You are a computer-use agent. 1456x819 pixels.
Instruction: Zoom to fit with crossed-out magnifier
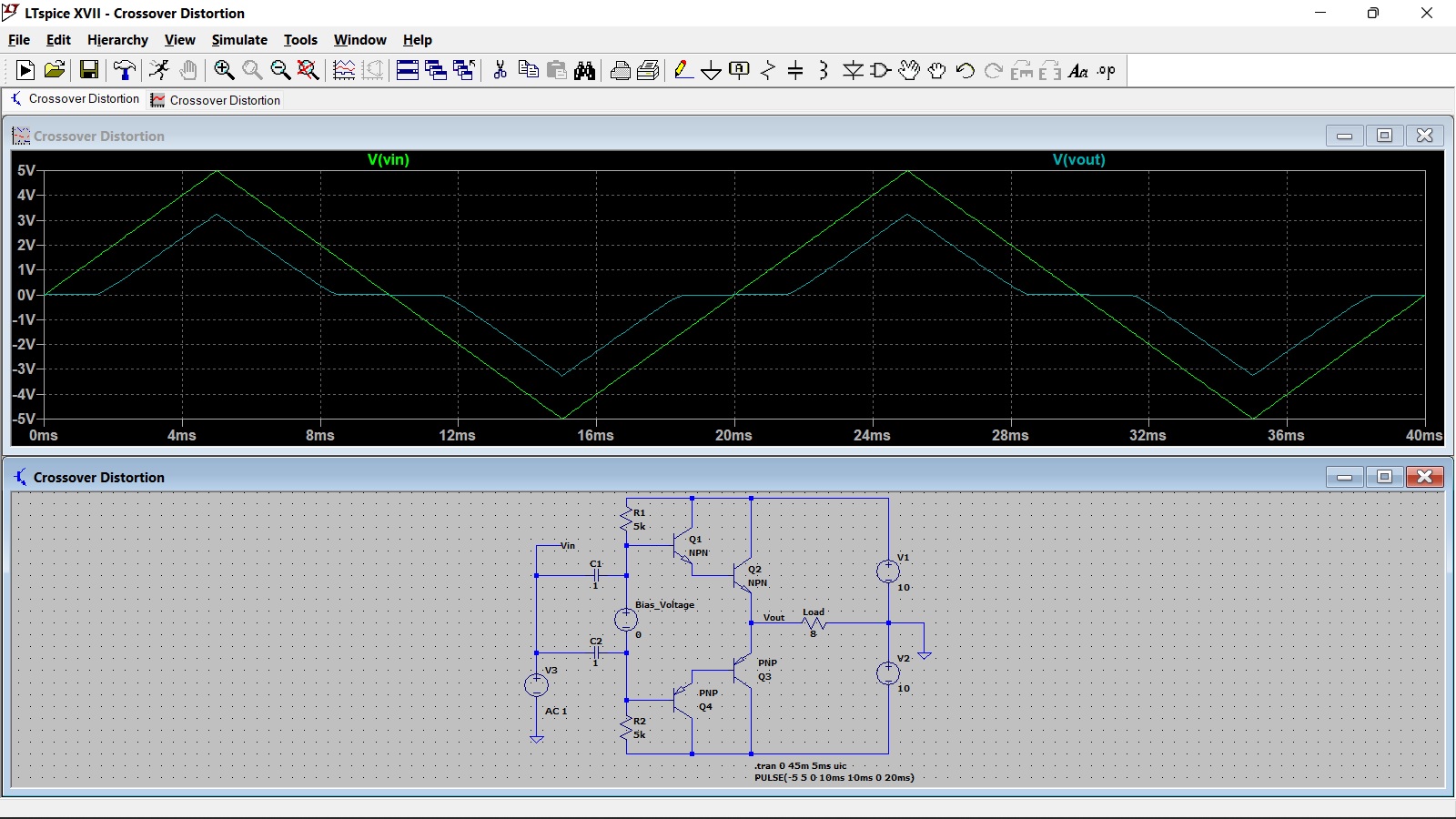tap(308, 70)
